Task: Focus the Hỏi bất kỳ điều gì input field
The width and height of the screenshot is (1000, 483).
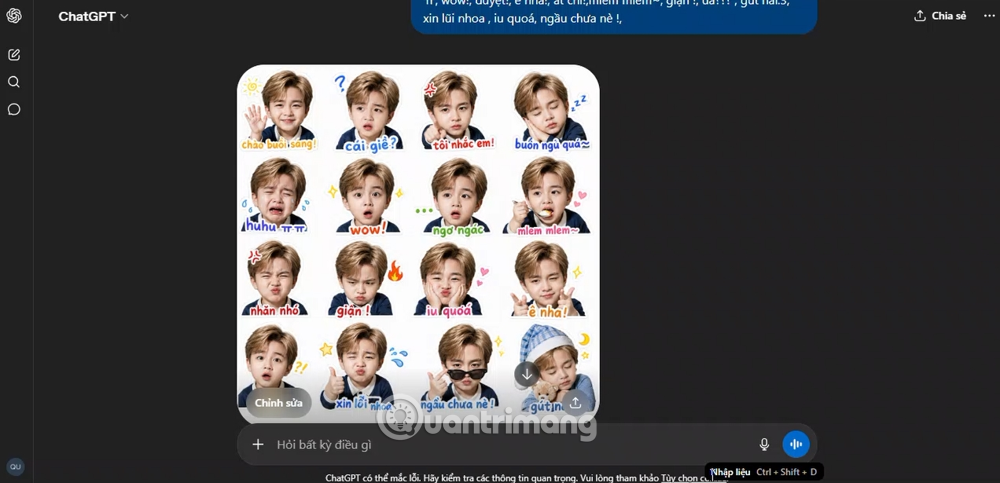Action: point(510,445)
